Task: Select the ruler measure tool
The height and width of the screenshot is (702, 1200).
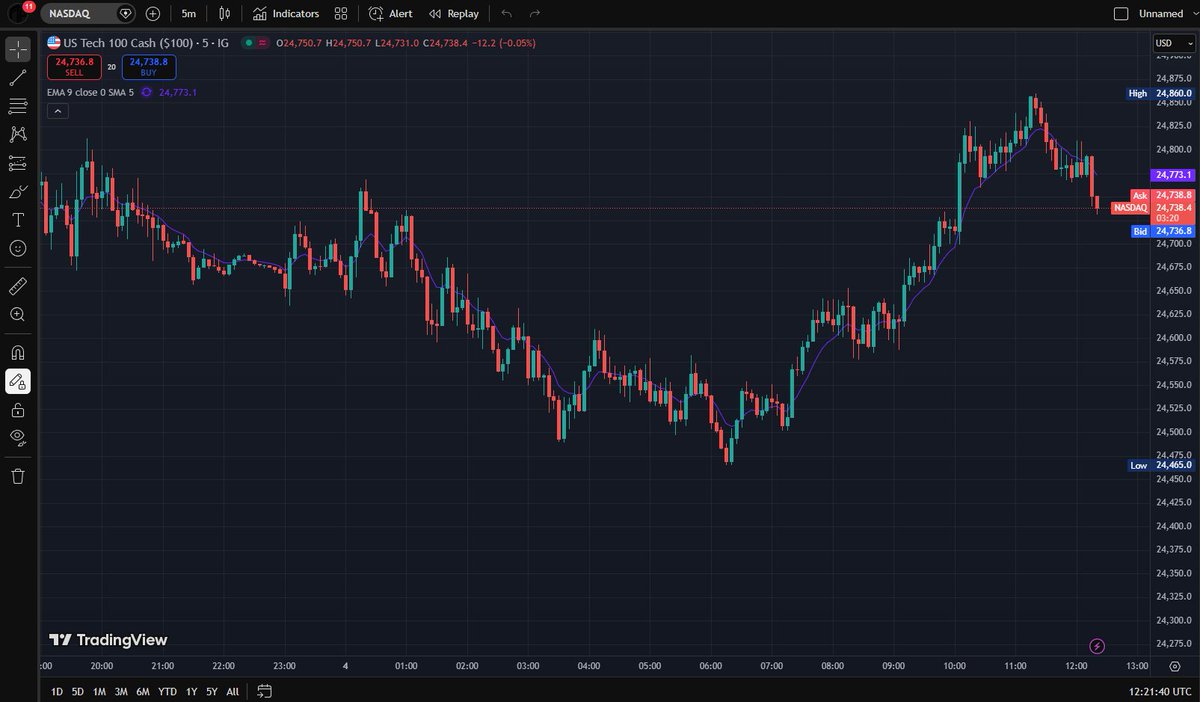Action: (x=18, y=286)
